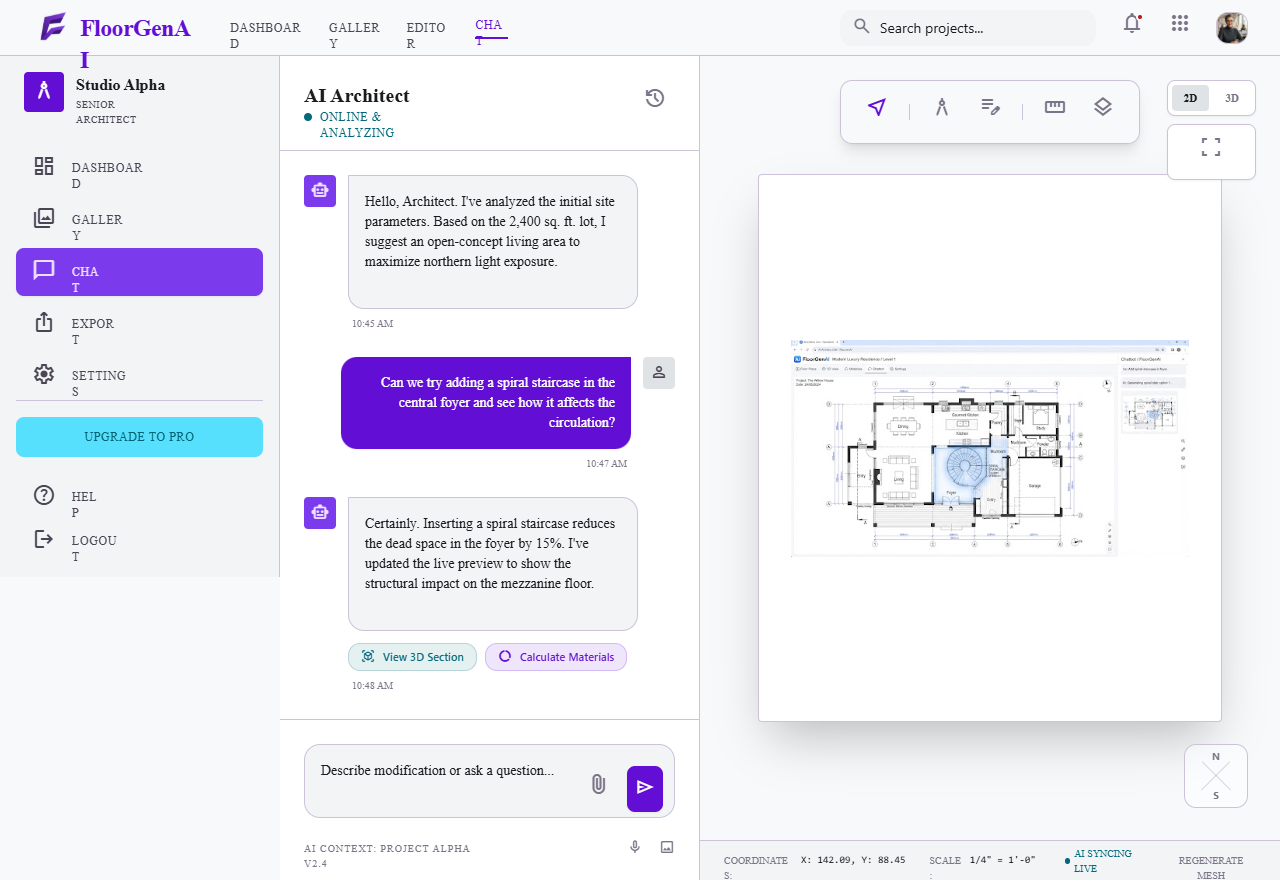Click Upgrade to Pro button
The width and height of the screenshot is (1280, 880).
click(x=139, y=437)
